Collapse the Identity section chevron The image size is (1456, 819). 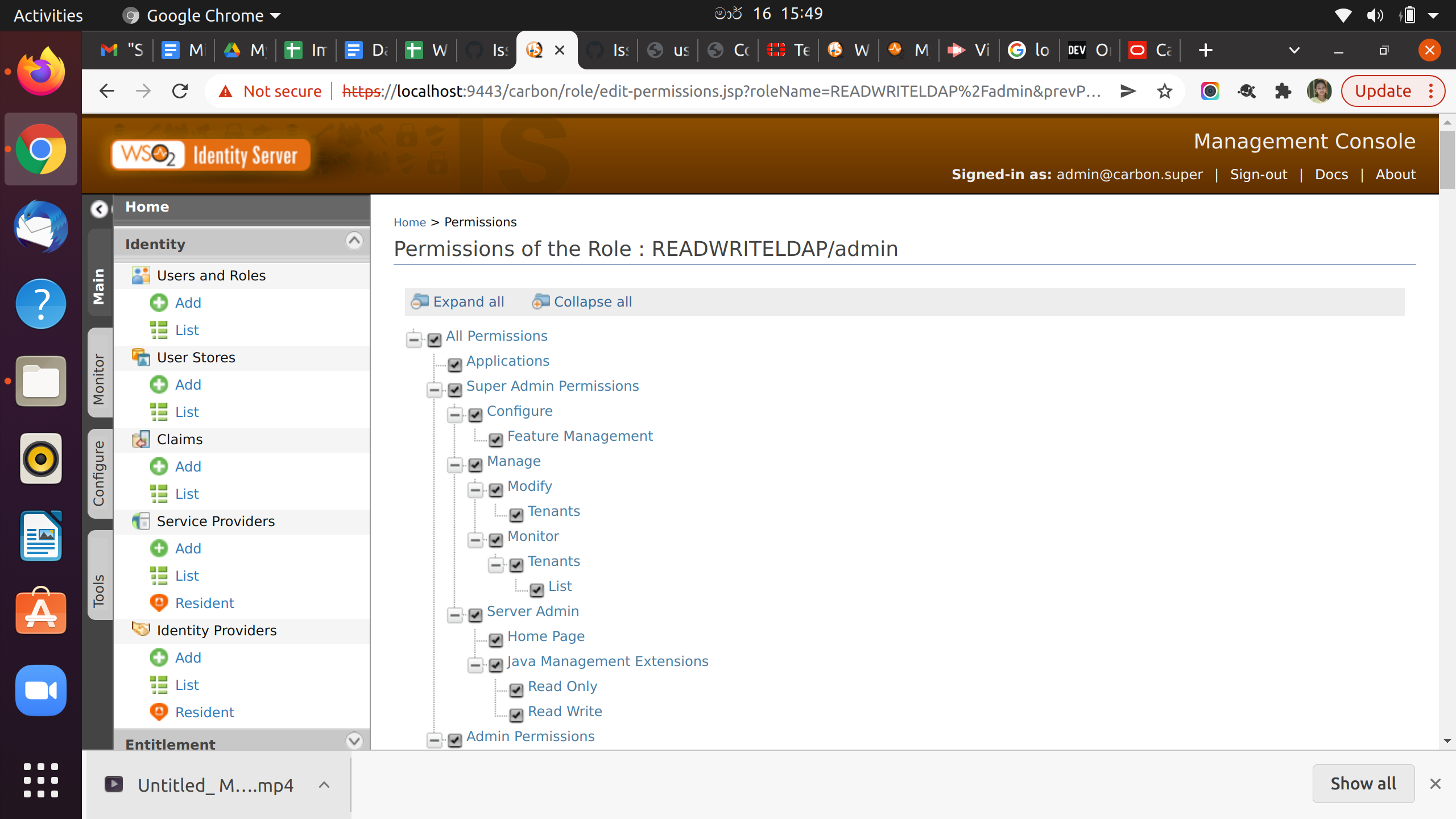(354, 241)
